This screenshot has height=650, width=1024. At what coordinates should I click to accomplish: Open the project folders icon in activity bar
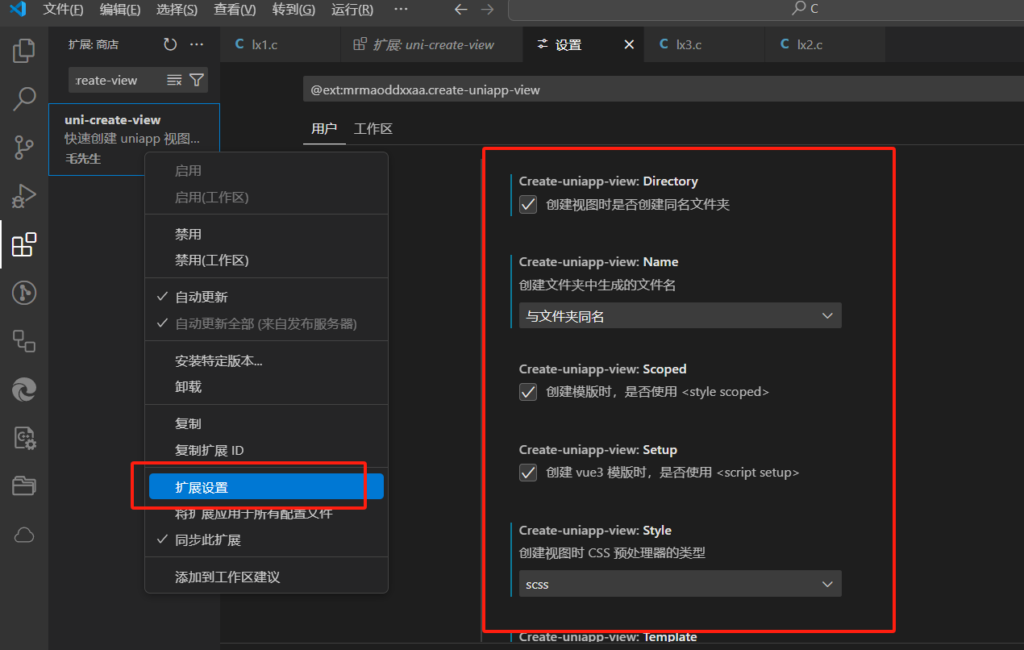point(24,486)
